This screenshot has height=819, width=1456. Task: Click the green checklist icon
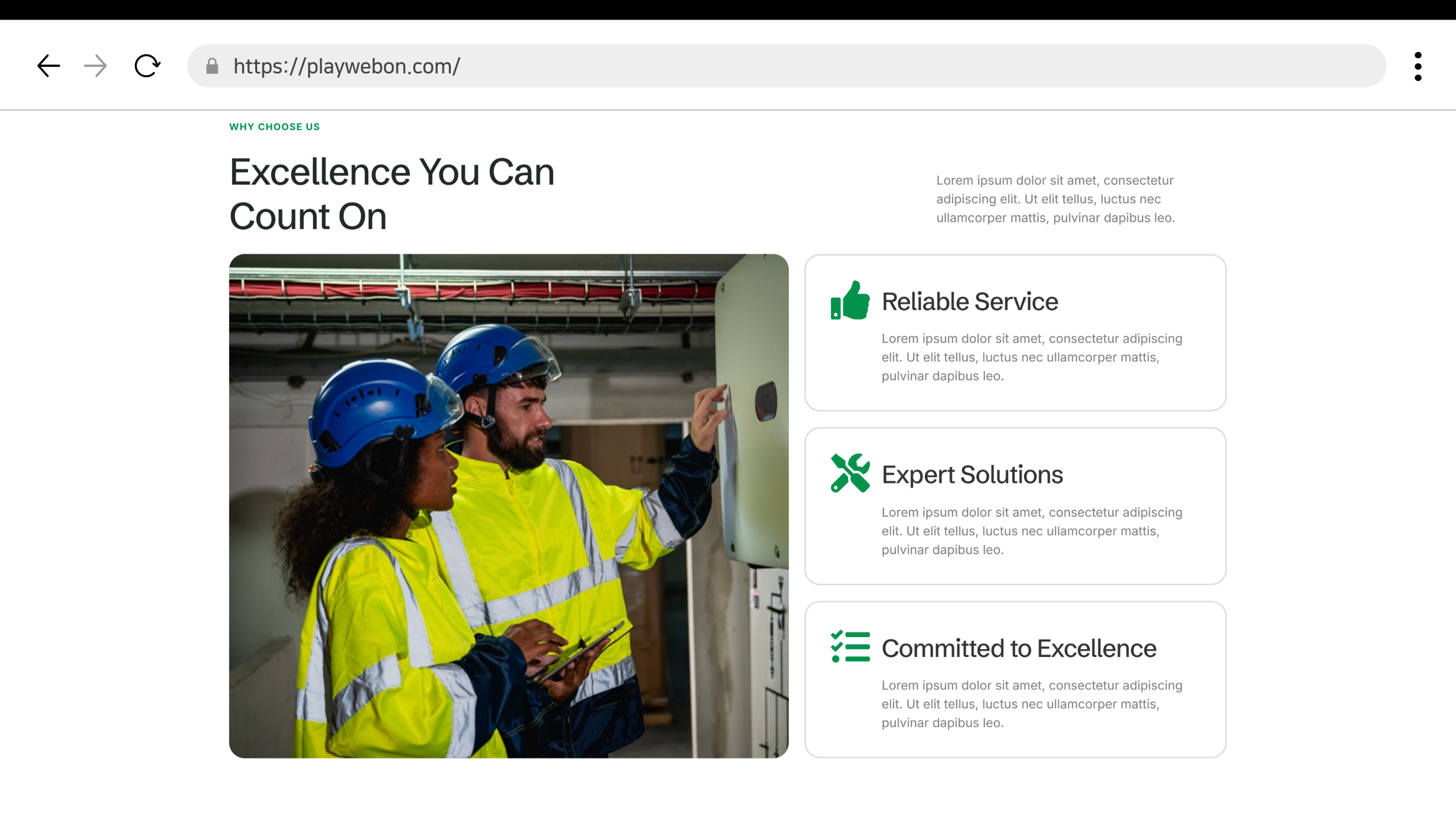pos(850,647)
